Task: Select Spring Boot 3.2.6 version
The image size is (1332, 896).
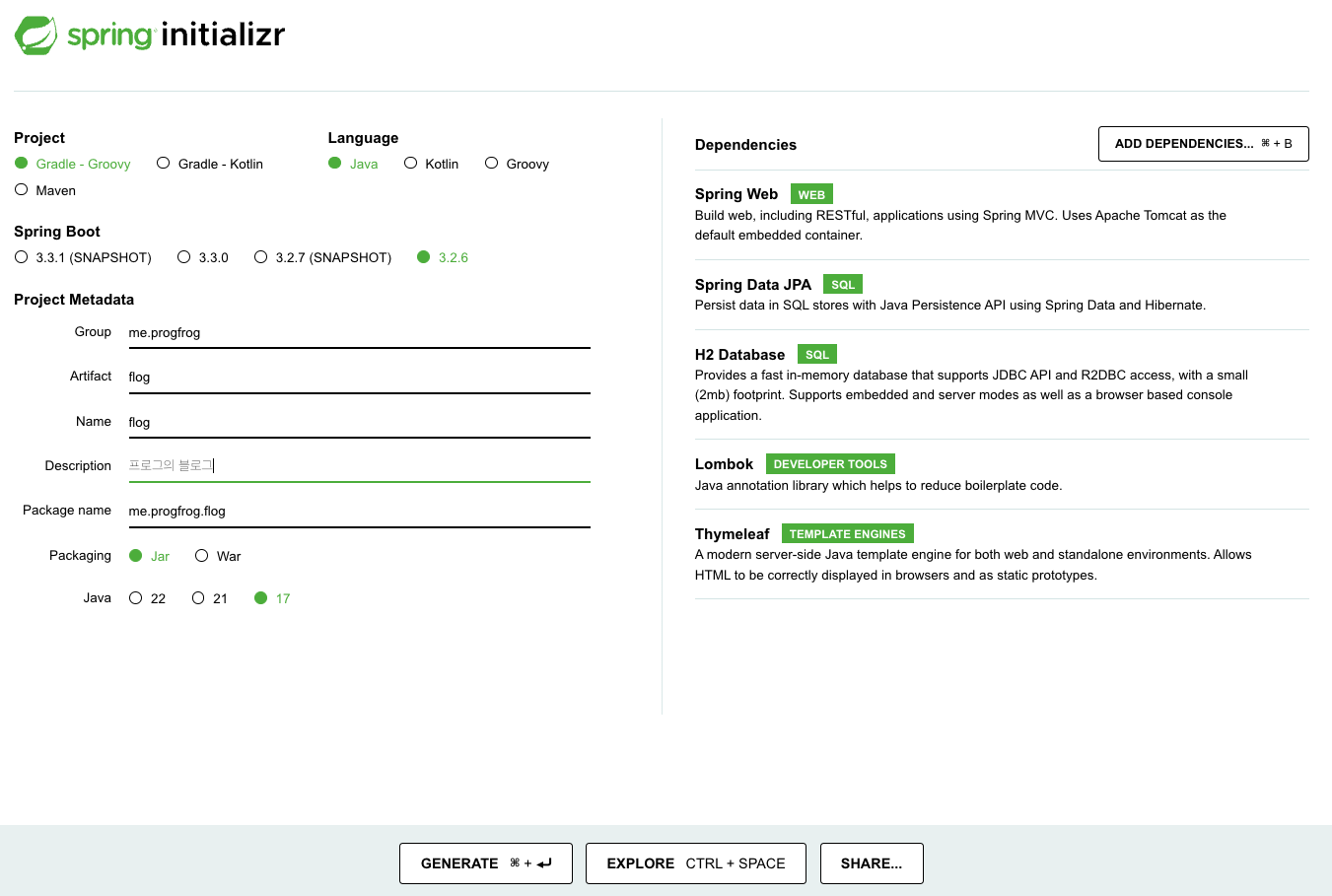Action: 443,257
